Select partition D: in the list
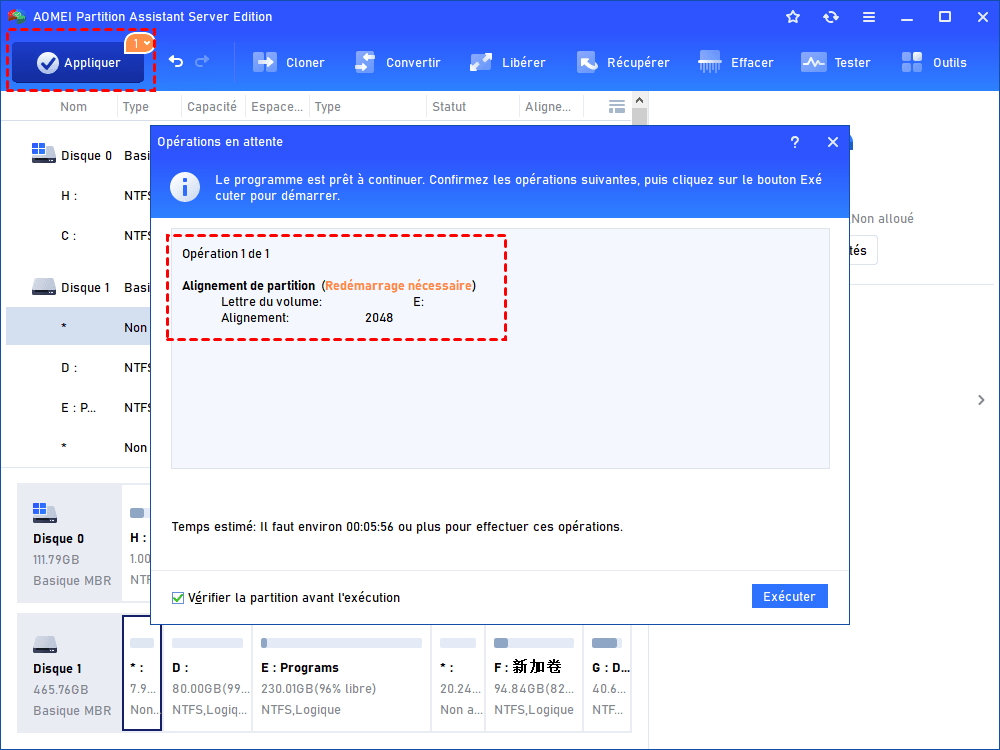 tap(78, 367)
